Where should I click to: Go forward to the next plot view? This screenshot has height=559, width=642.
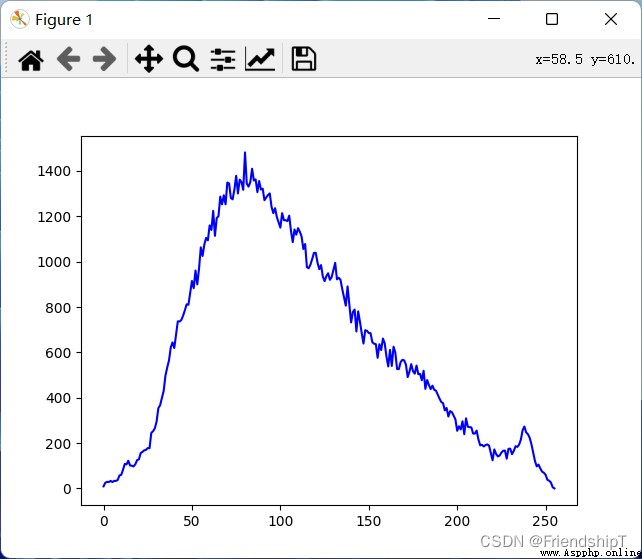click(x=105, y=59)
